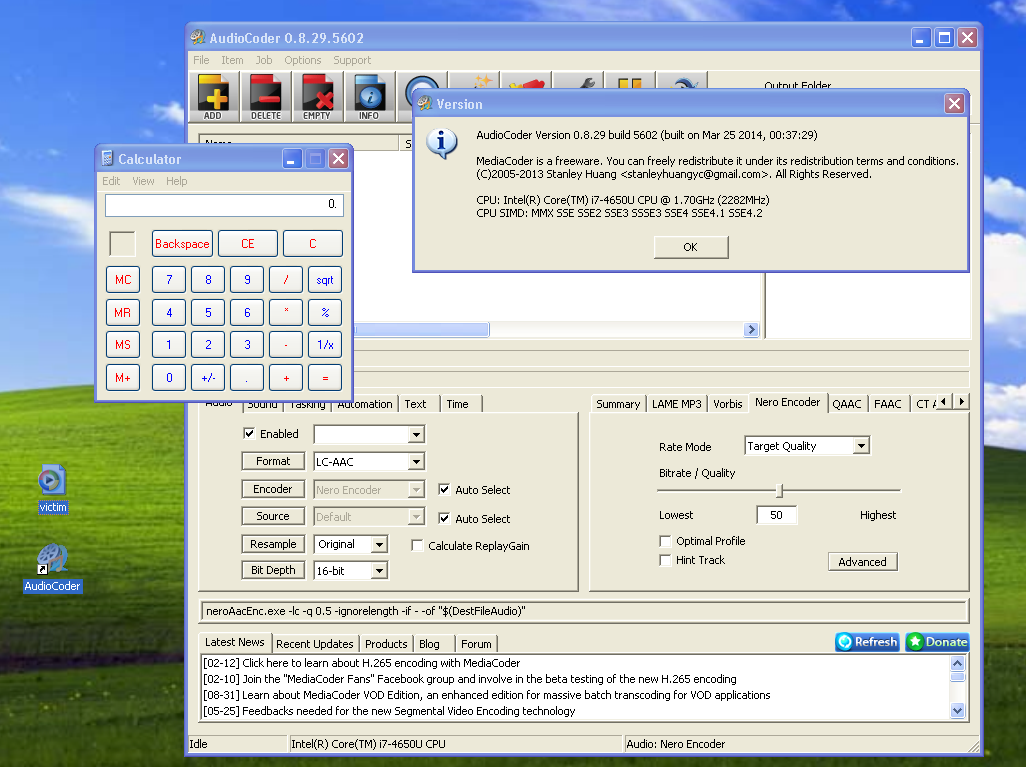The width and height of the screenshot is (1026, 767).
Task: Open the File menu in AudioCoder
Action: [x=201, y=60]
